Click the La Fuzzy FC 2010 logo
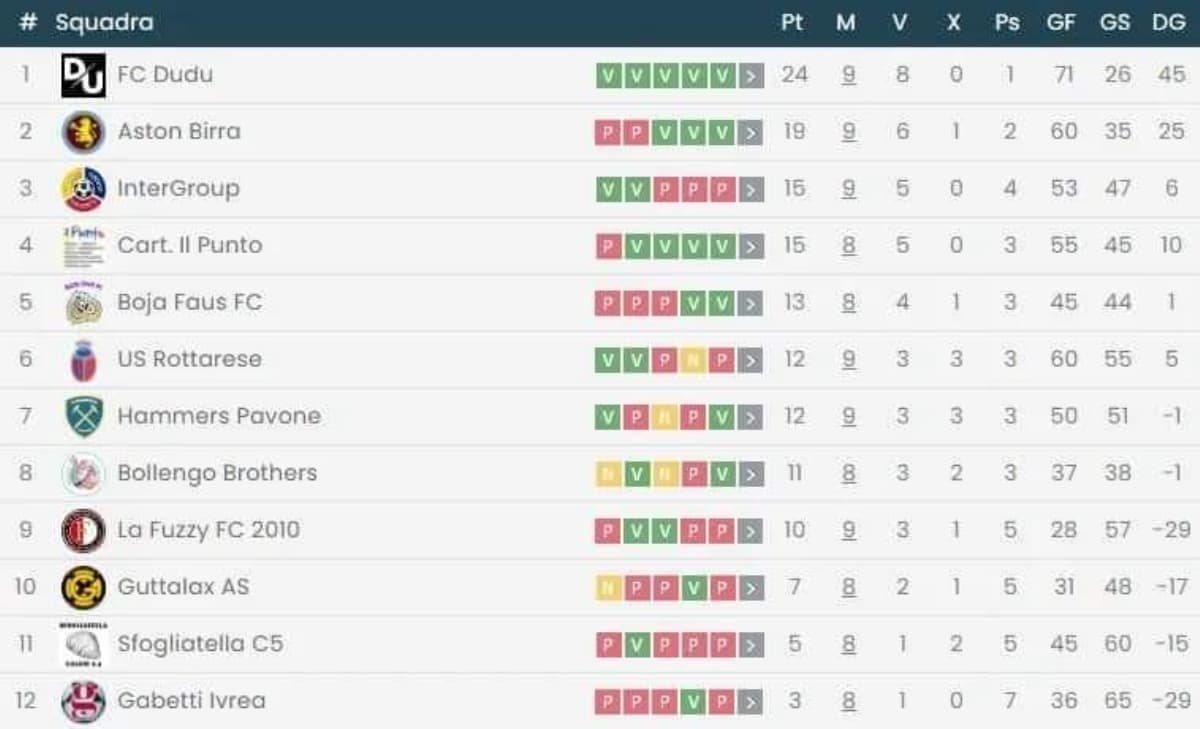Screen dimensions: 1200x729 (83, 531)
